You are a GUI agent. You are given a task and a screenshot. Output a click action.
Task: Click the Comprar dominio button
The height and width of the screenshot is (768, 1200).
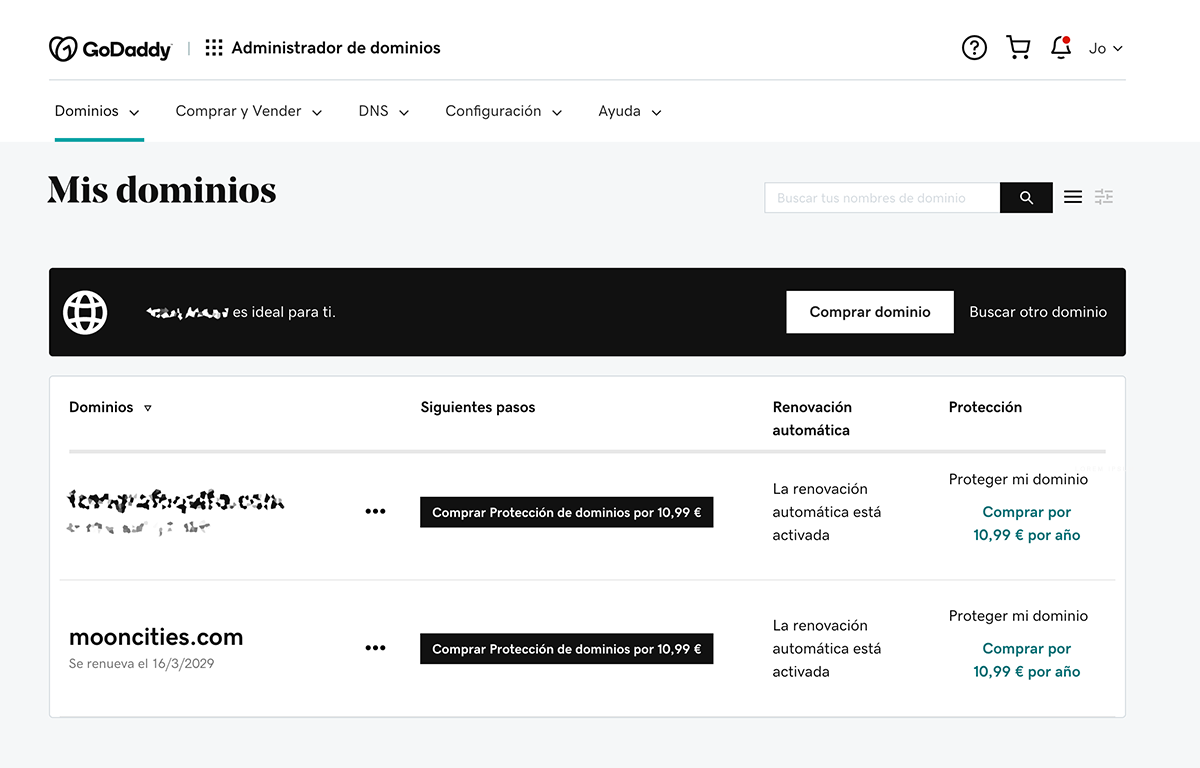pyautogui.click(x=869, y=311)
